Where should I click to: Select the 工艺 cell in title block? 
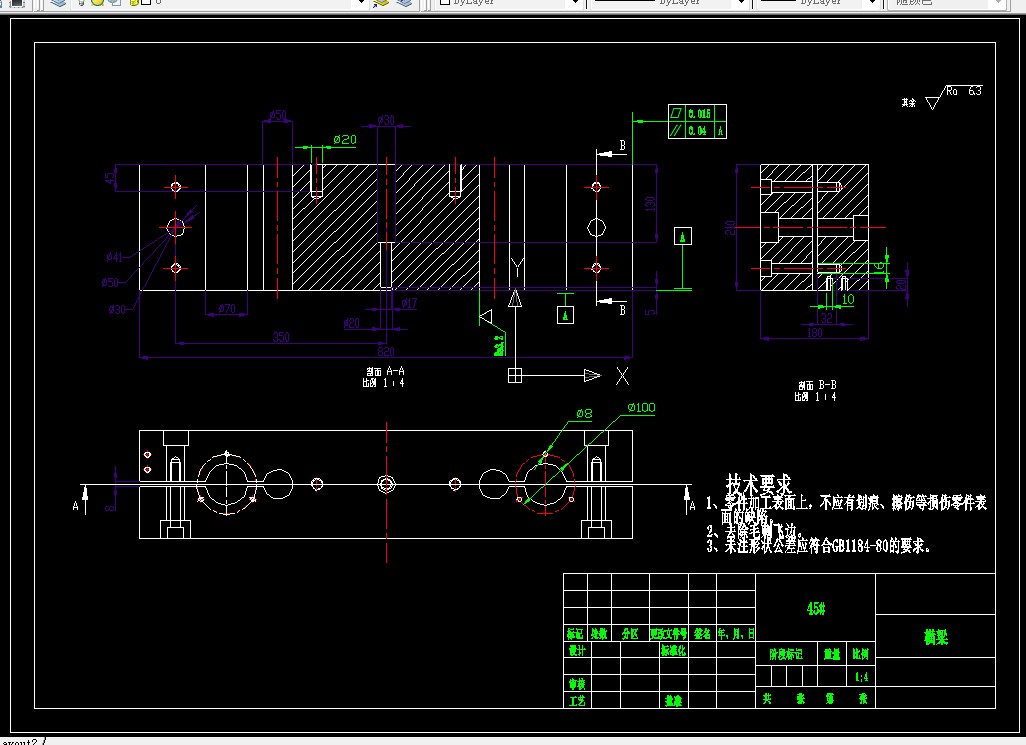tap(577, 701)
